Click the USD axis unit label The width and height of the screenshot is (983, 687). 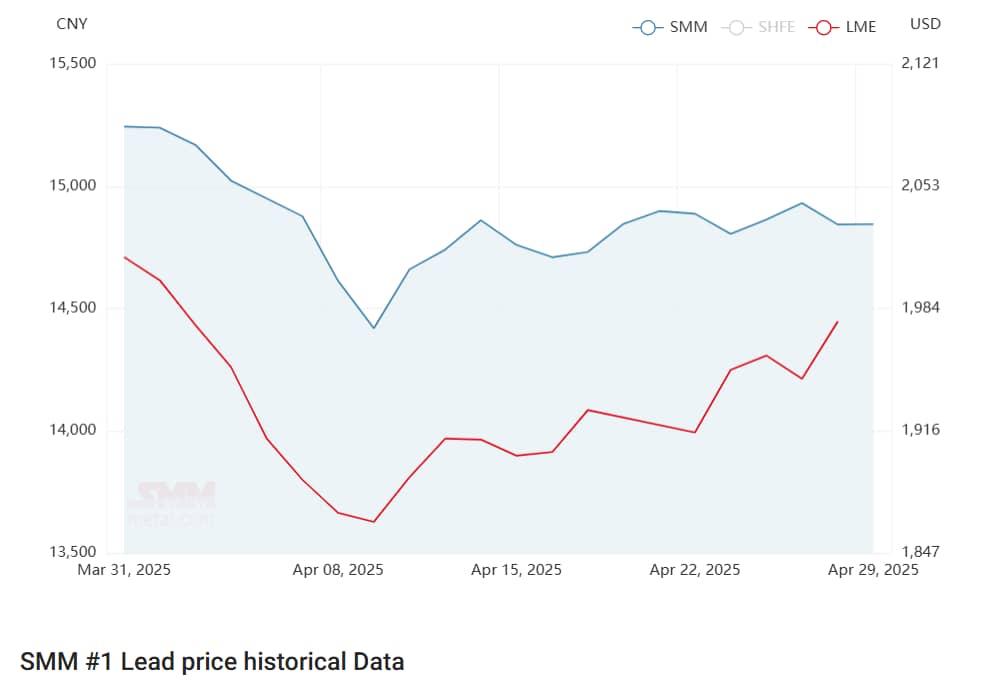[925, 24]
